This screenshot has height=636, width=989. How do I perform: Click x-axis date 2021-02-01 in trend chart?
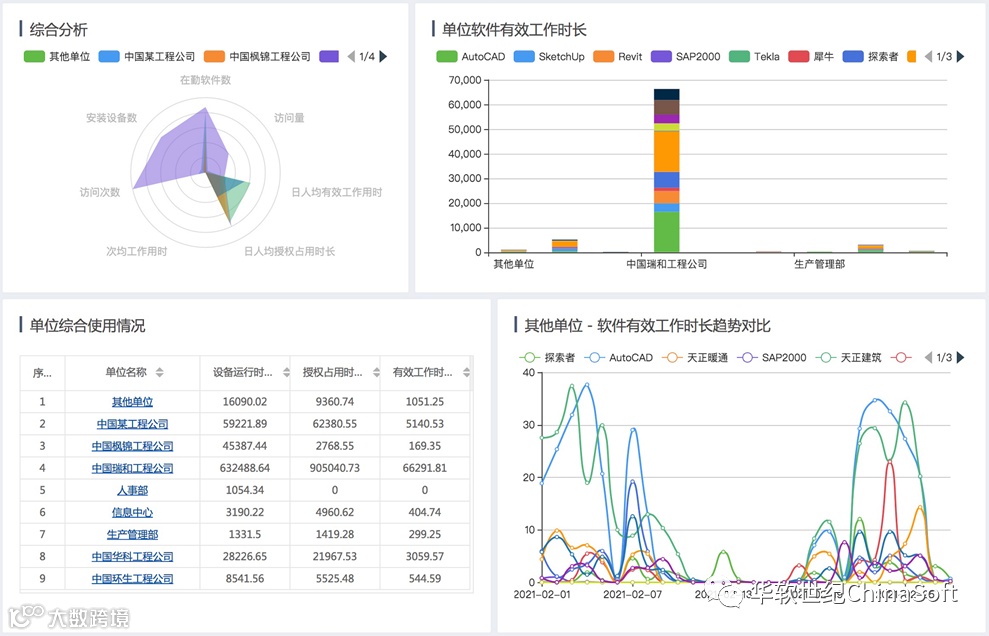point(542,594)
